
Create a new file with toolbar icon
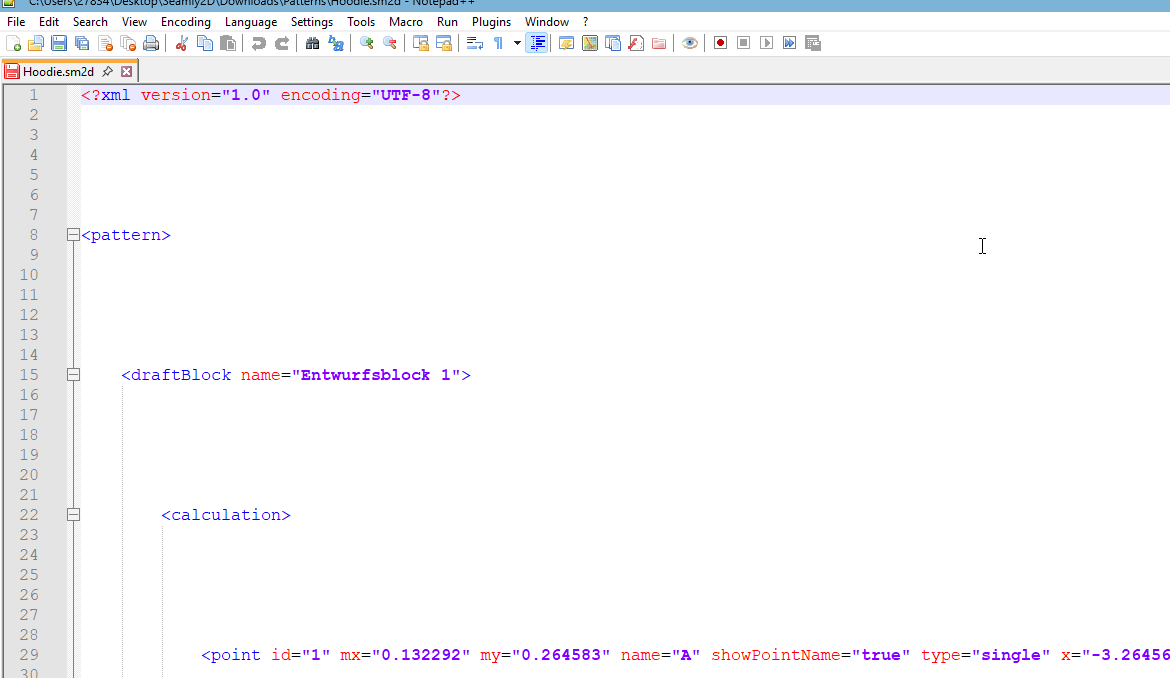(14, 43)
